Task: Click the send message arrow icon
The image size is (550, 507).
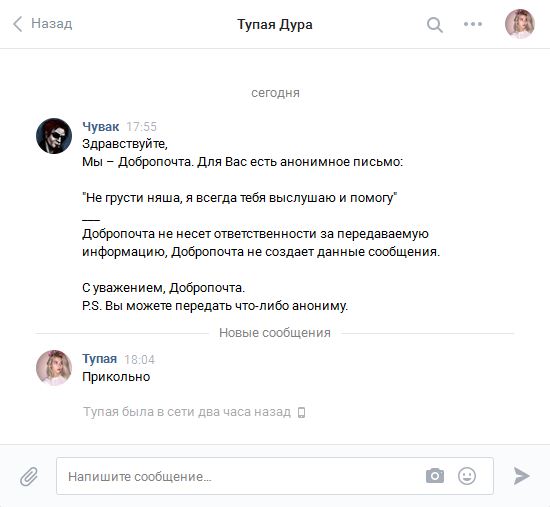Action: (x=522, y=476)
